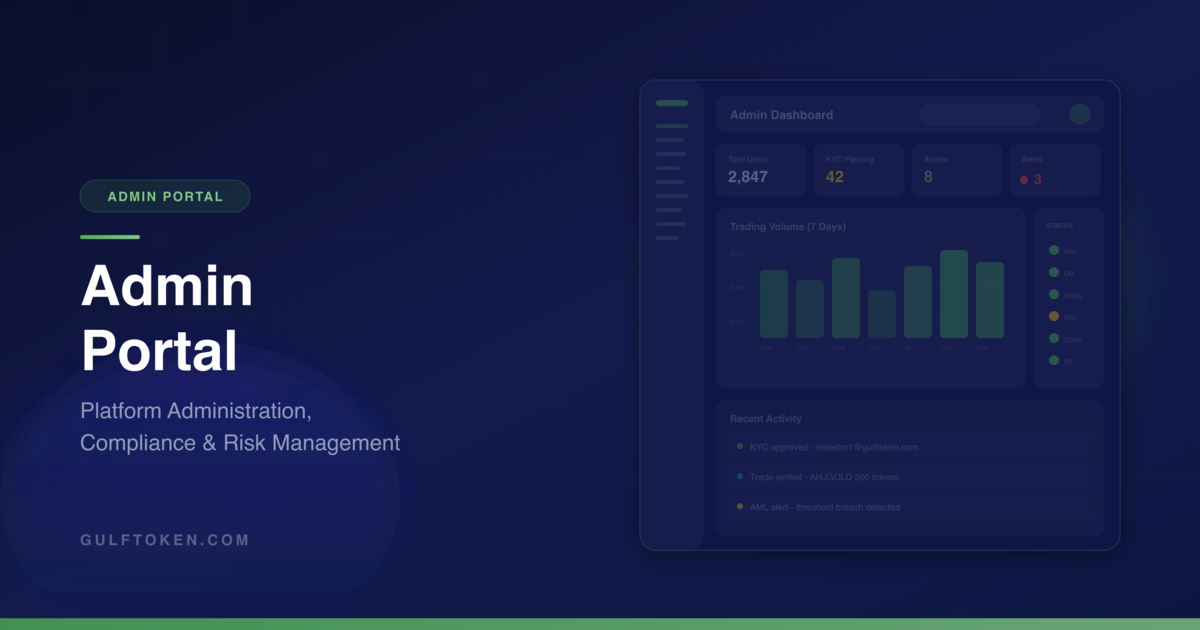
Task: Open 'AML alert - threshold breach detected' row
Action: tap(910, 507)
